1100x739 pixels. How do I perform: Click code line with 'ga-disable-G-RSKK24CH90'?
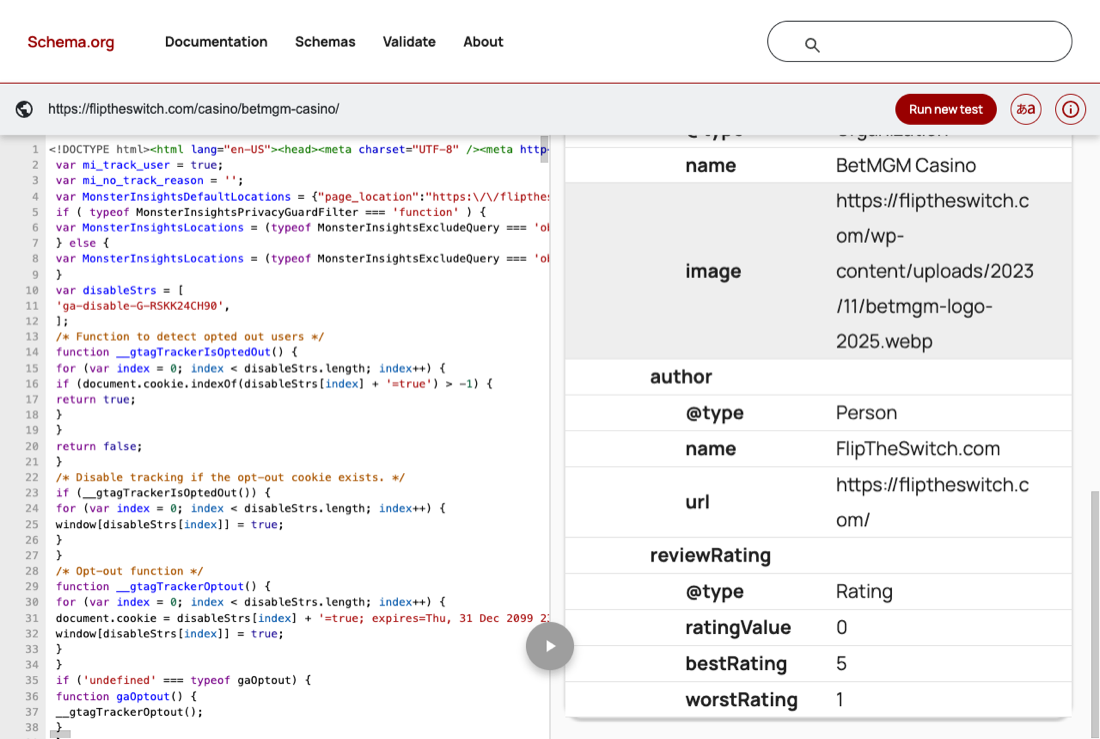pyautogui.click(x=142, y=306)
